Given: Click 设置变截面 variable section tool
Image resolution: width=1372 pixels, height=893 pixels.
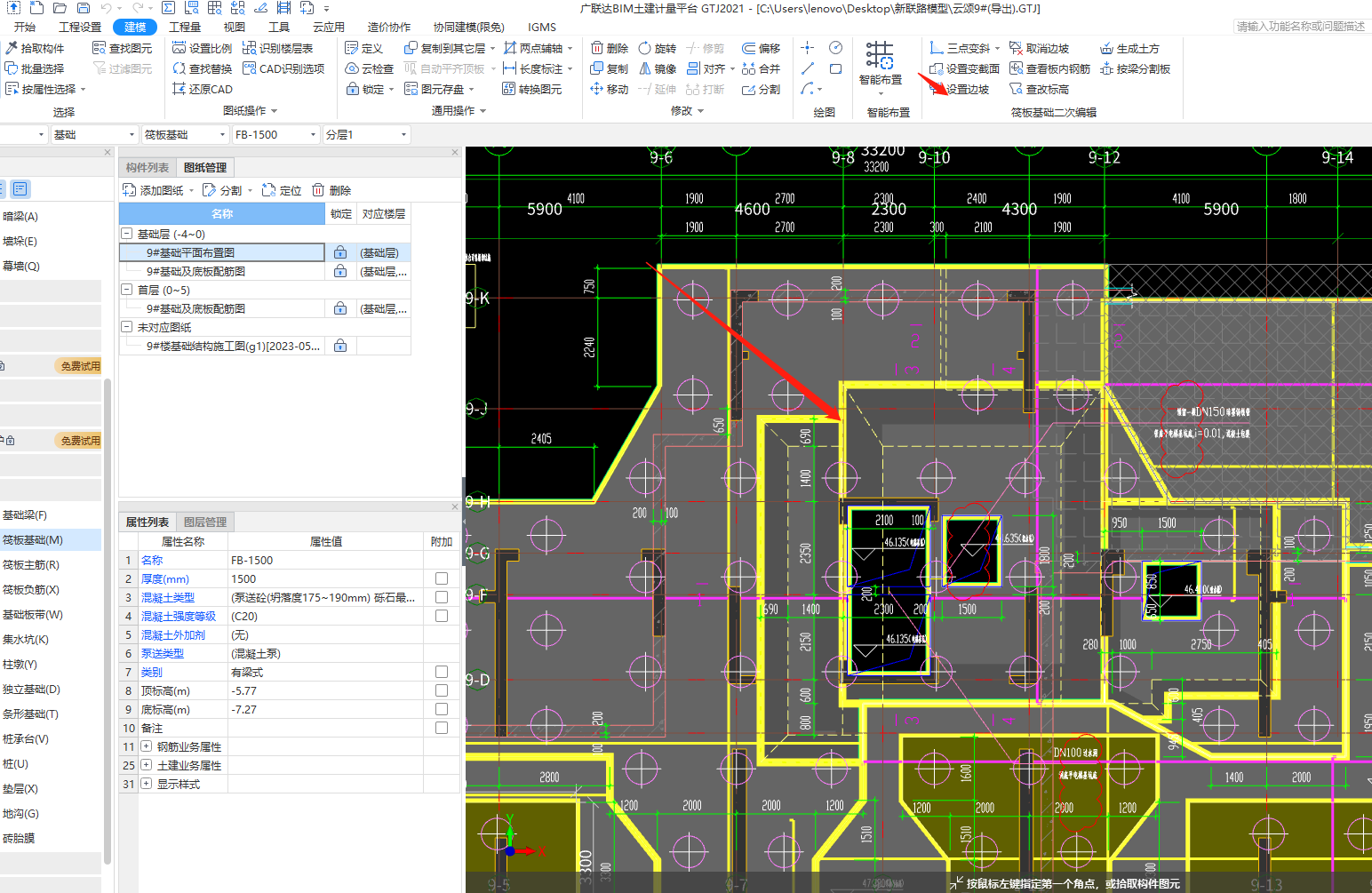Looking at the screenshot, I should coord(965,68).
